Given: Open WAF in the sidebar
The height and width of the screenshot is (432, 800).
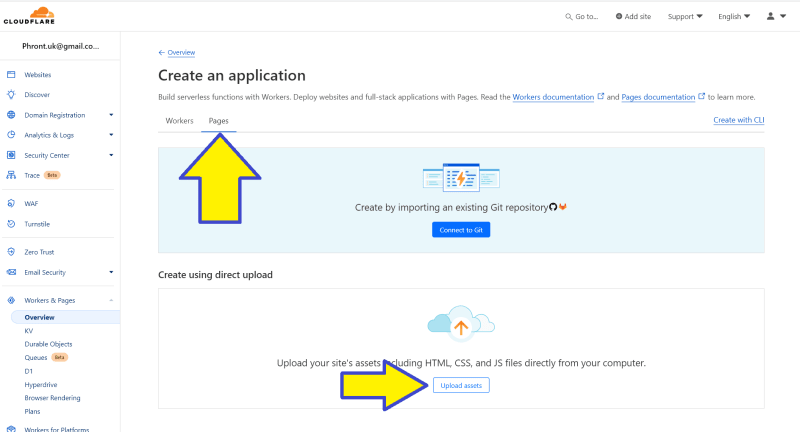Looking at the screenshot, I should [x=31, y=204].
